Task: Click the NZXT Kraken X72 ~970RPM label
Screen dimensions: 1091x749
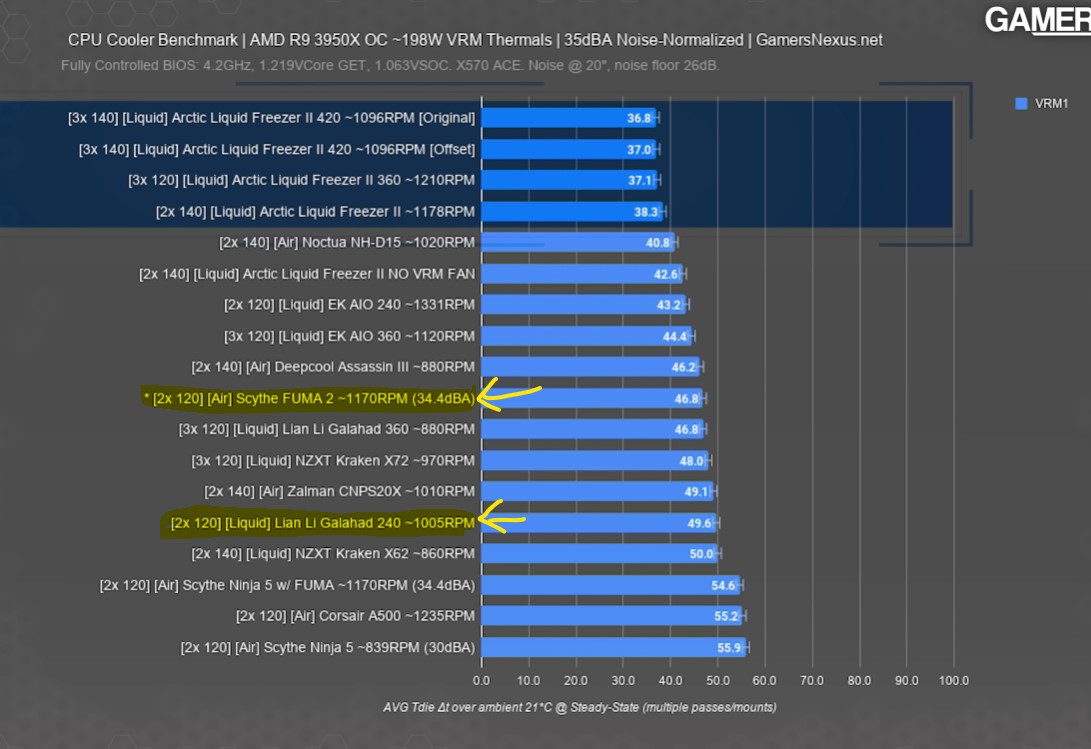Action: tap(333, 461)
